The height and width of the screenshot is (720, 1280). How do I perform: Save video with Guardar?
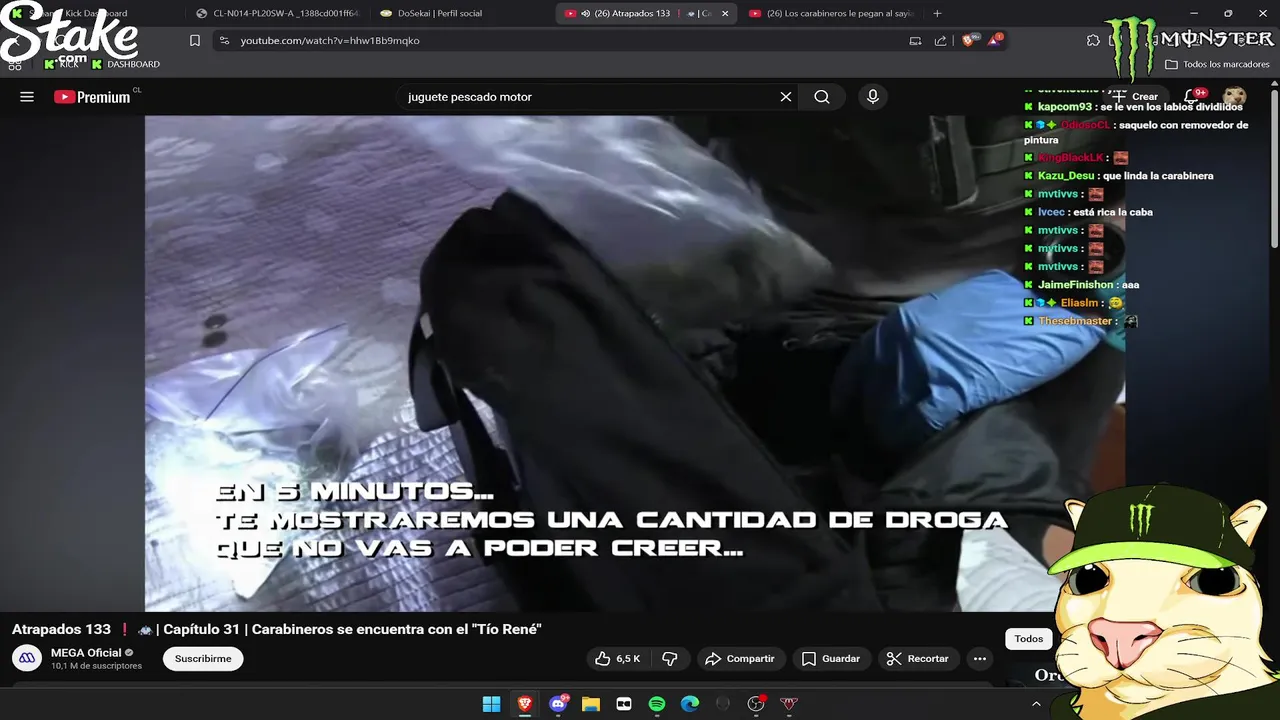831,659
